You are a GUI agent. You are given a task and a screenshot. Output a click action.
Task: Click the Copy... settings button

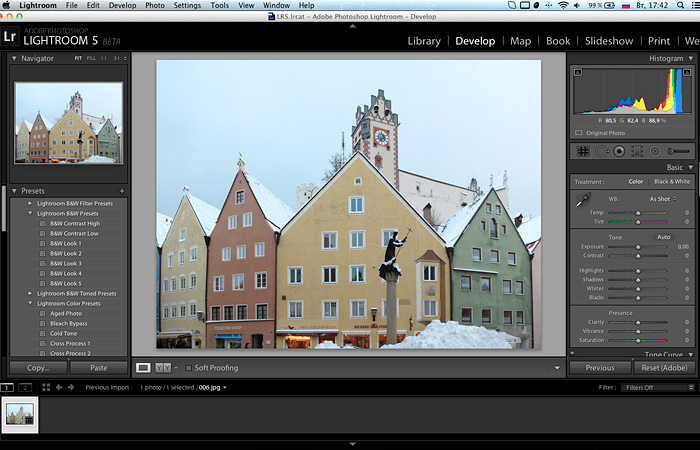coord(38,368)
